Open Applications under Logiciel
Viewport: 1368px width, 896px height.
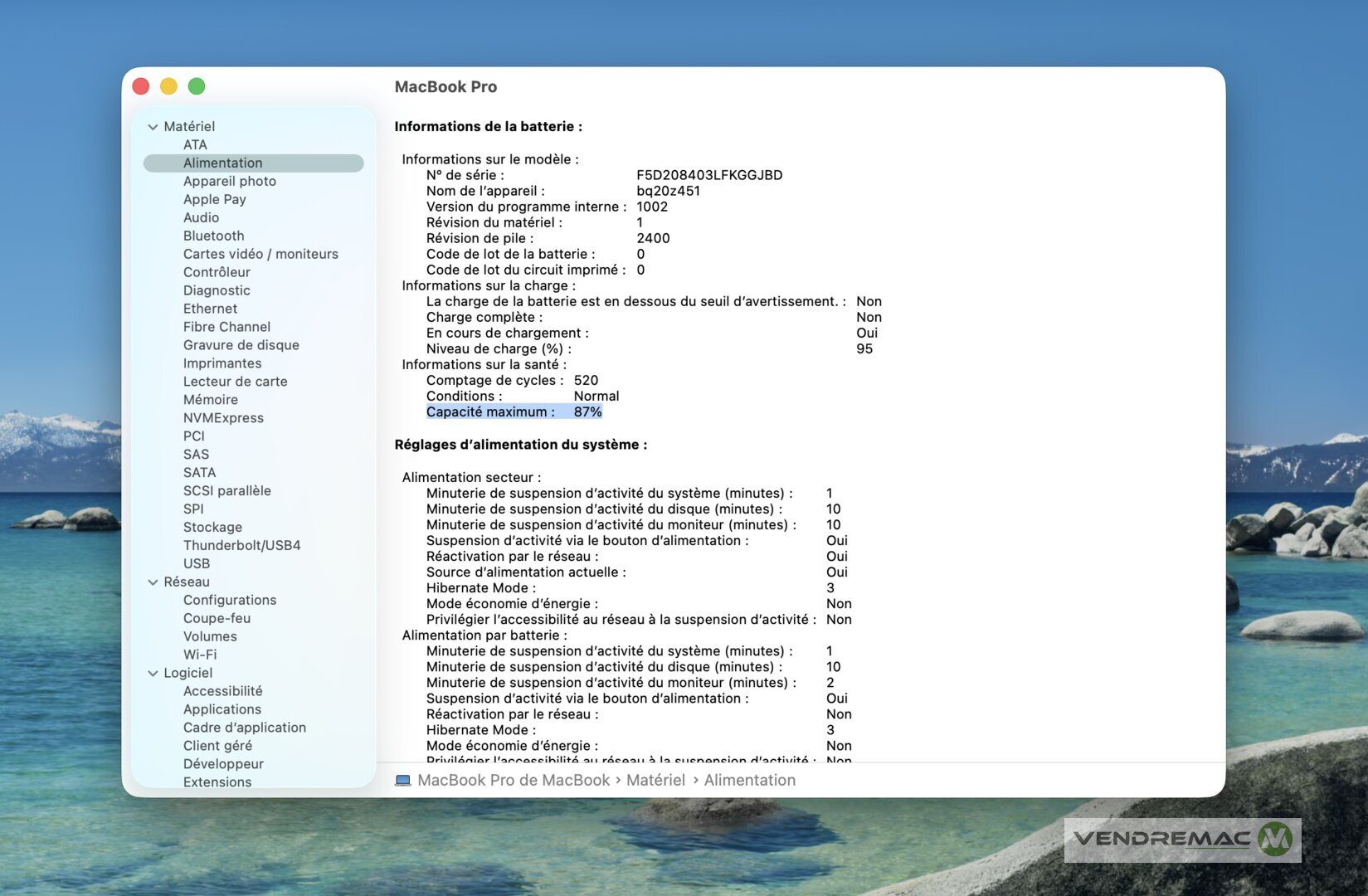[x=222, y=709]
